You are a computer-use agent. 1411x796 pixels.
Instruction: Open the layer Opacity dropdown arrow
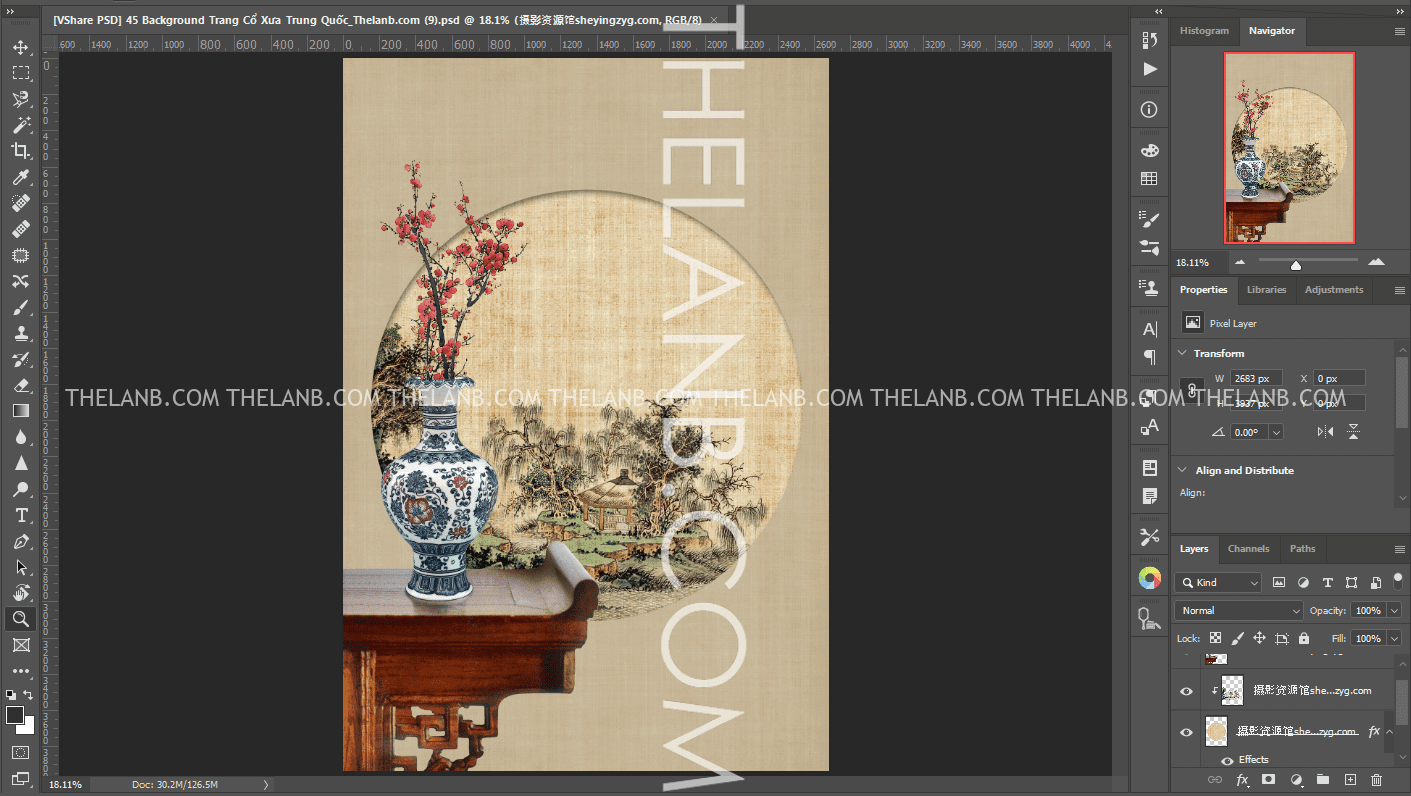coord(1395,610)
